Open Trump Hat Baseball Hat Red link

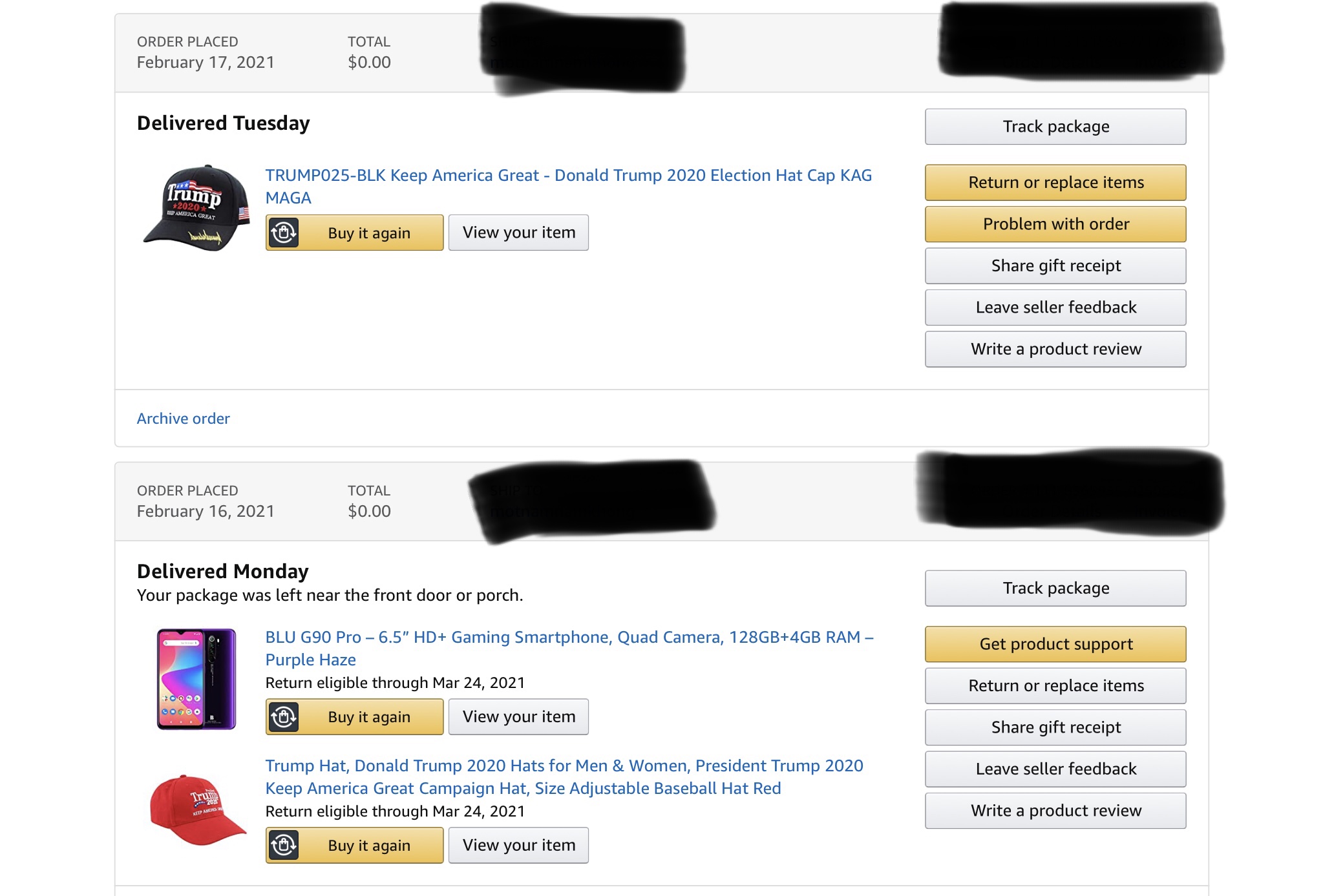coord(564,766)
